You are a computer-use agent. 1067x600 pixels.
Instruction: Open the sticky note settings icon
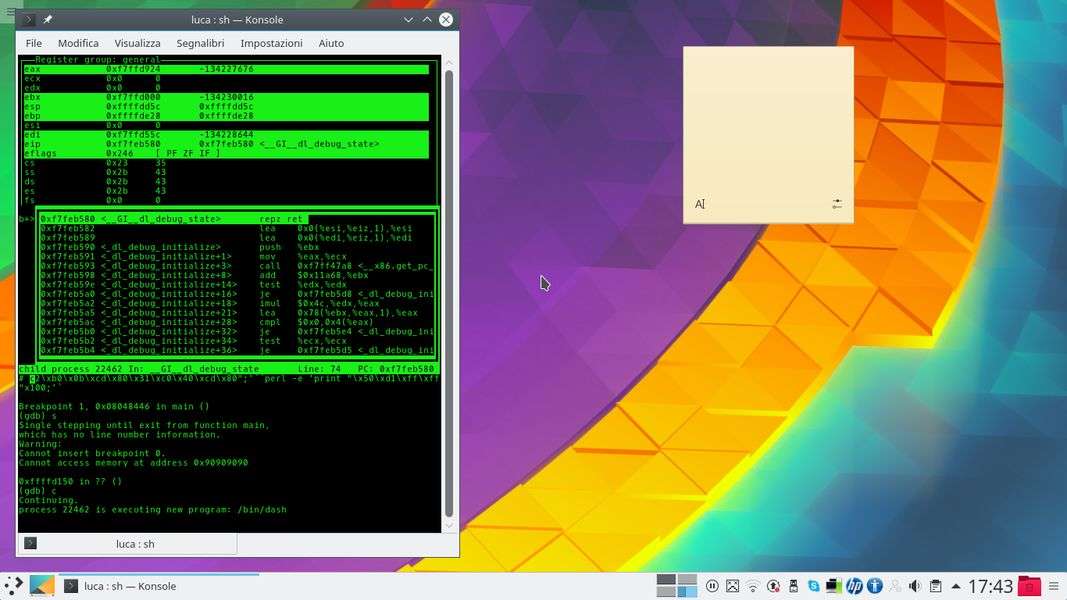click(x=837, y=204)
